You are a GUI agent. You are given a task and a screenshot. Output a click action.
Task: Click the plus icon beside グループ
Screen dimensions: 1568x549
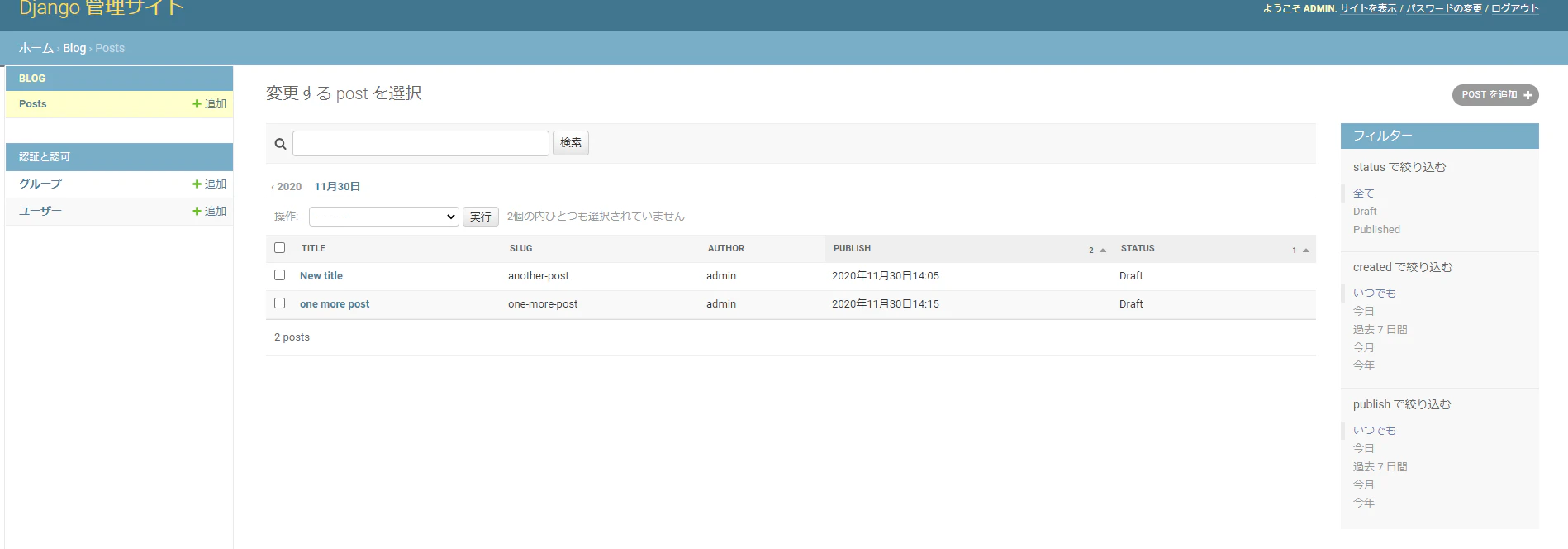[197, 184]
